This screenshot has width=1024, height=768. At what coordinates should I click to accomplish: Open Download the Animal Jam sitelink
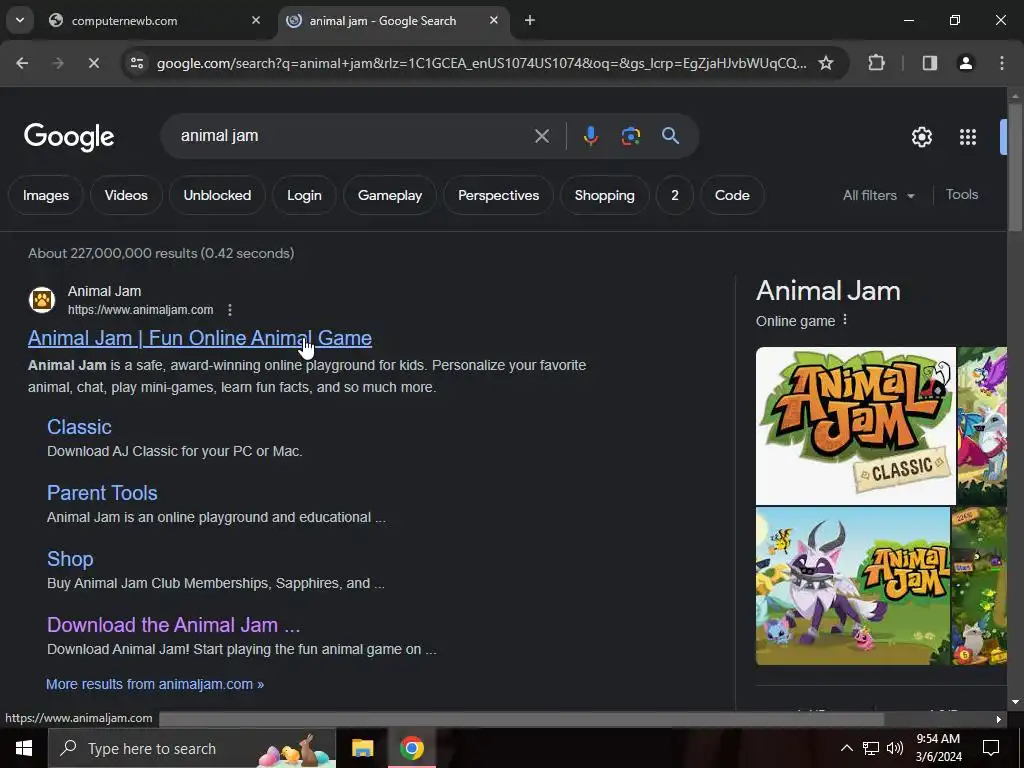[173, 625]
